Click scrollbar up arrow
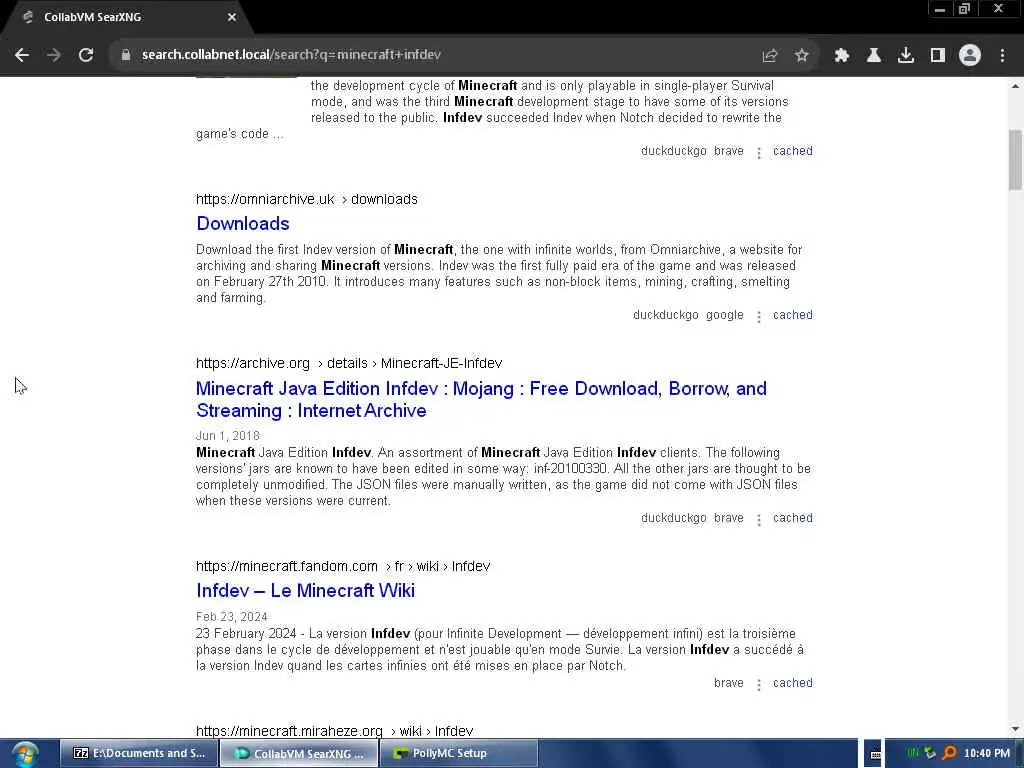1024x768 pixels. pos(1015,86)
